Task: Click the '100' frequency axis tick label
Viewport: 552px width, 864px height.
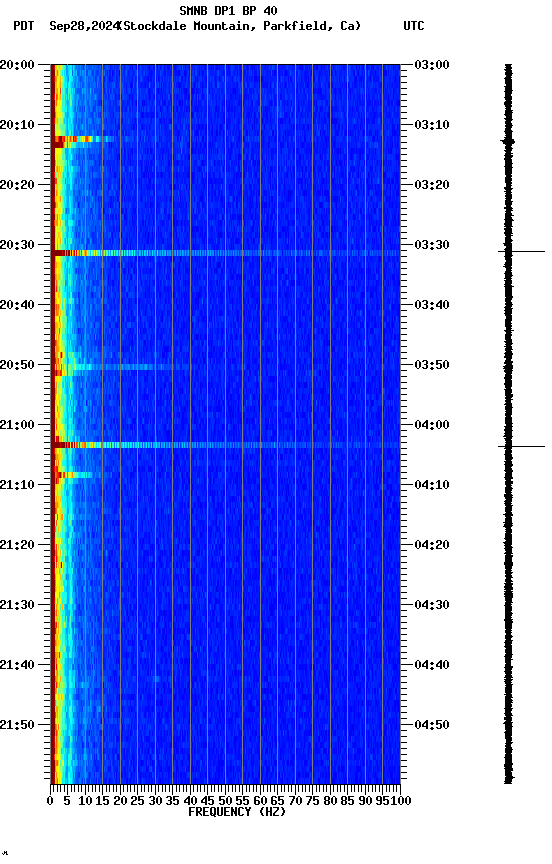Action: [401, 802]
